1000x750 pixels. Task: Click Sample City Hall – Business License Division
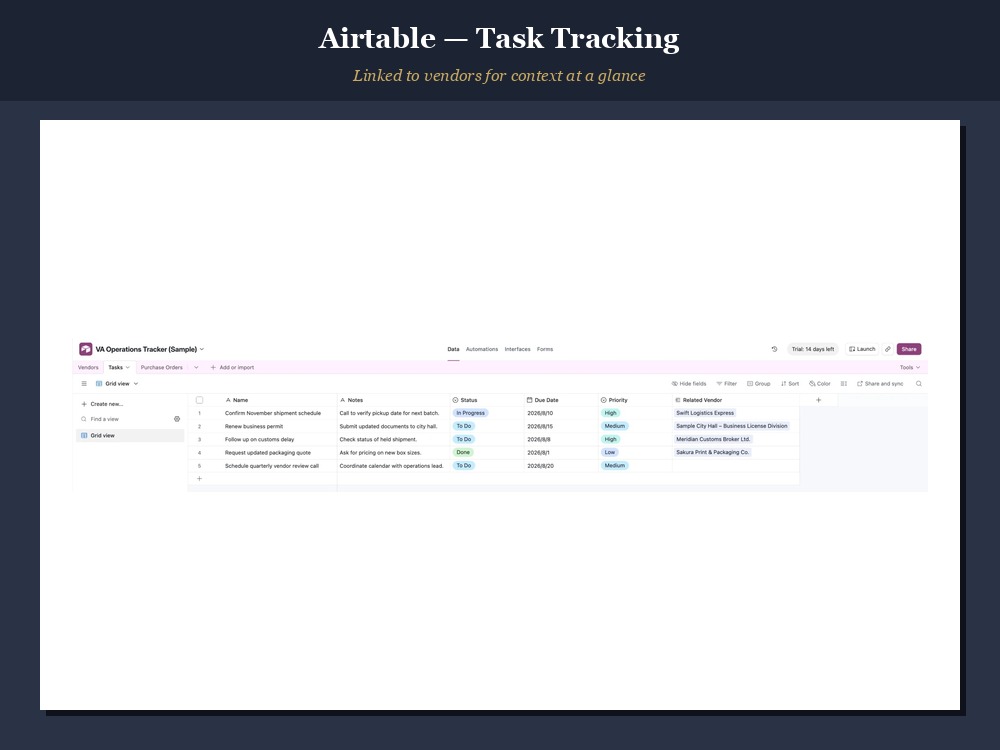pyautogui.click(x=732, y=426)
